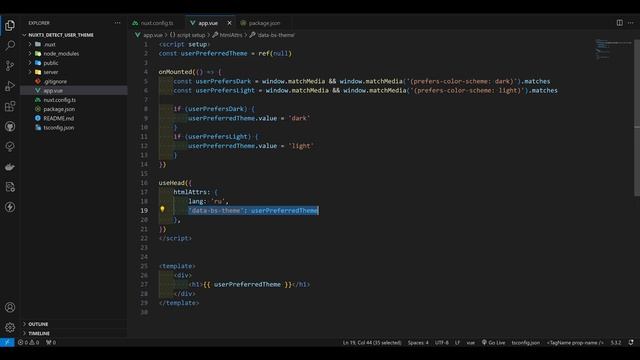This screenshot has width=640, height=360.
Task: Click the editor minimap
Action: [613, 49]
